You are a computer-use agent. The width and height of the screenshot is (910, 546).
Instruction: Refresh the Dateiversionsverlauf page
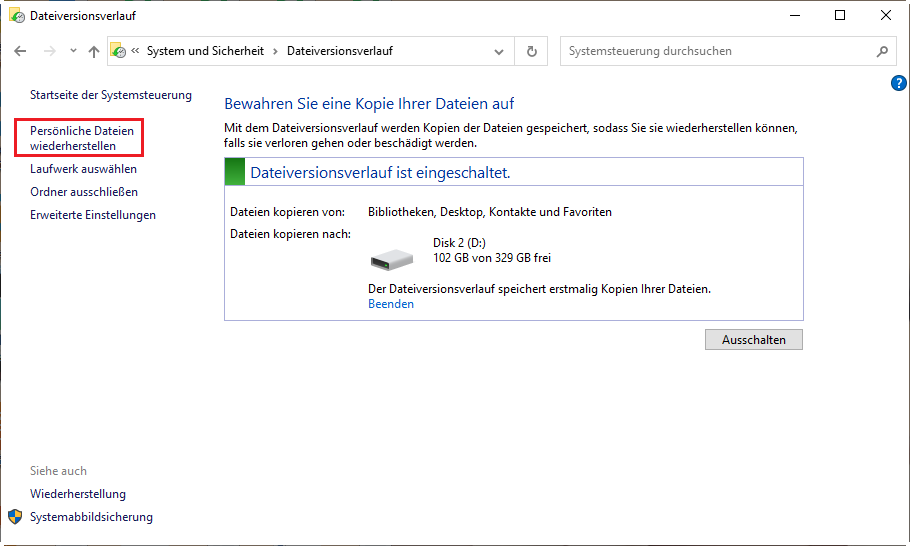coord(531,51)
